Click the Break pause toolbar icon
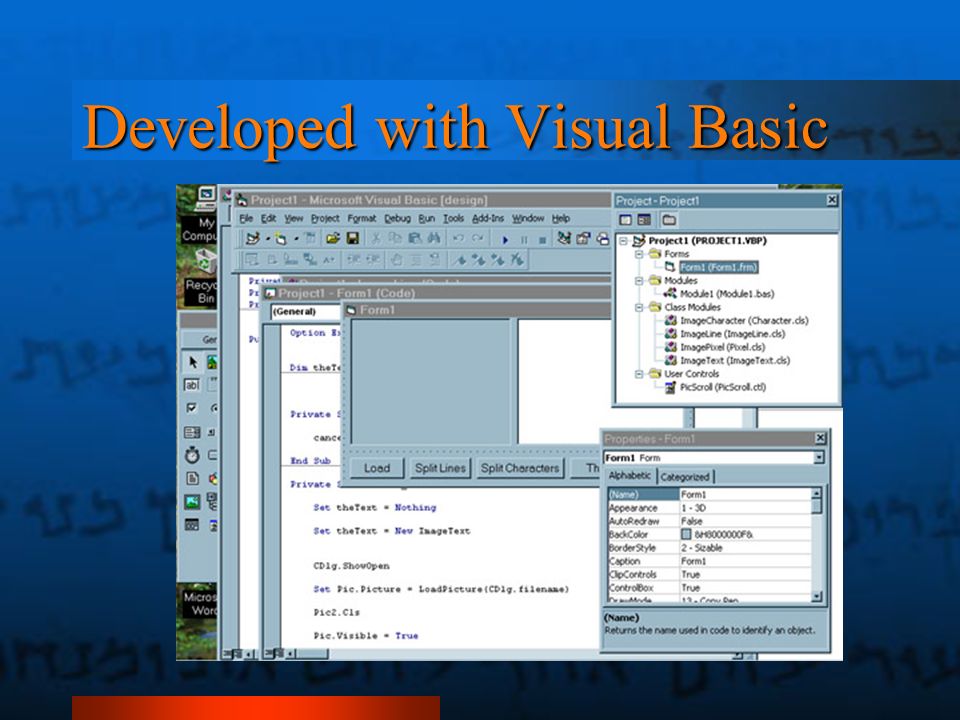The height and width of the screenshot is (720, 960). pyautogui.click(x=524, y=240)
